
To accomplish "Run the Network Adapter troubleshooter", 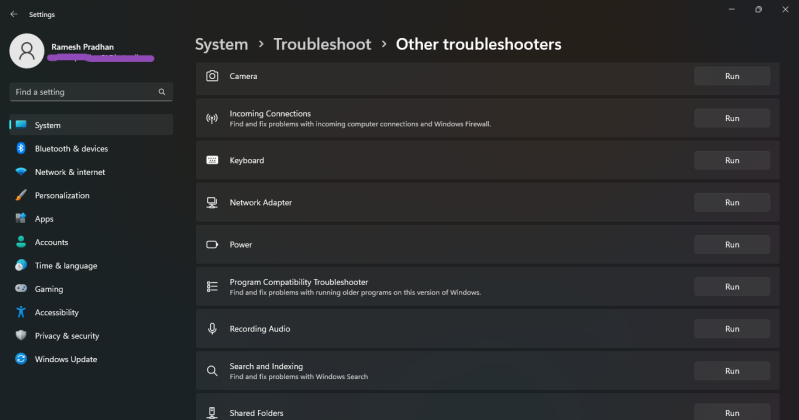I will click(732, 202).
